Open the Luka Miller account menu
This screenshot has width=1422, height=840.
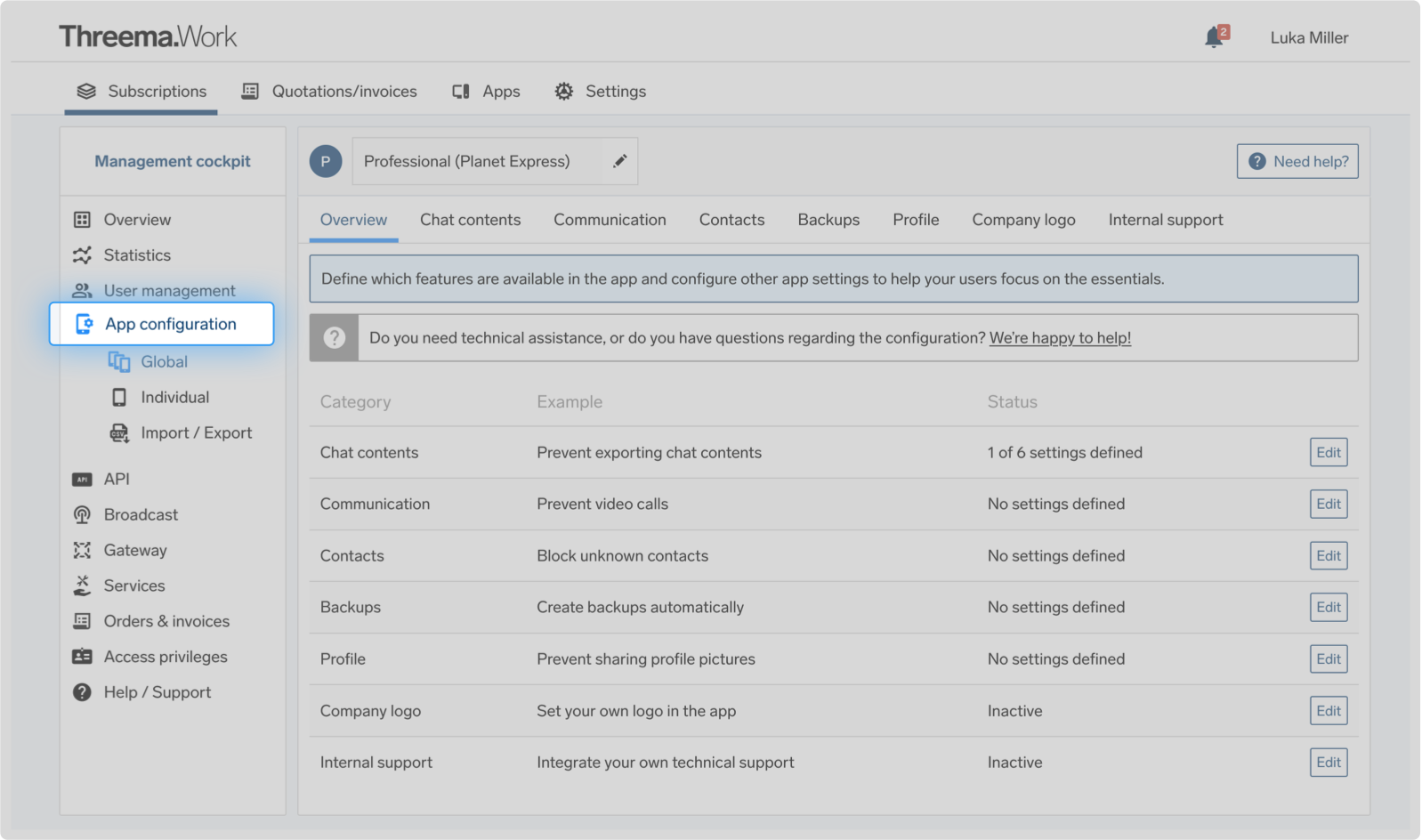pos(1309,37)
